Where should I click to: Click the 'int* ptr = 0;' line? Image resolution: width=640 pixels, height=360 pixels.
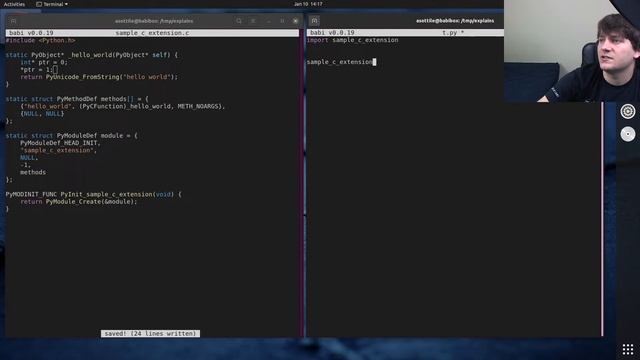point(44,62)
